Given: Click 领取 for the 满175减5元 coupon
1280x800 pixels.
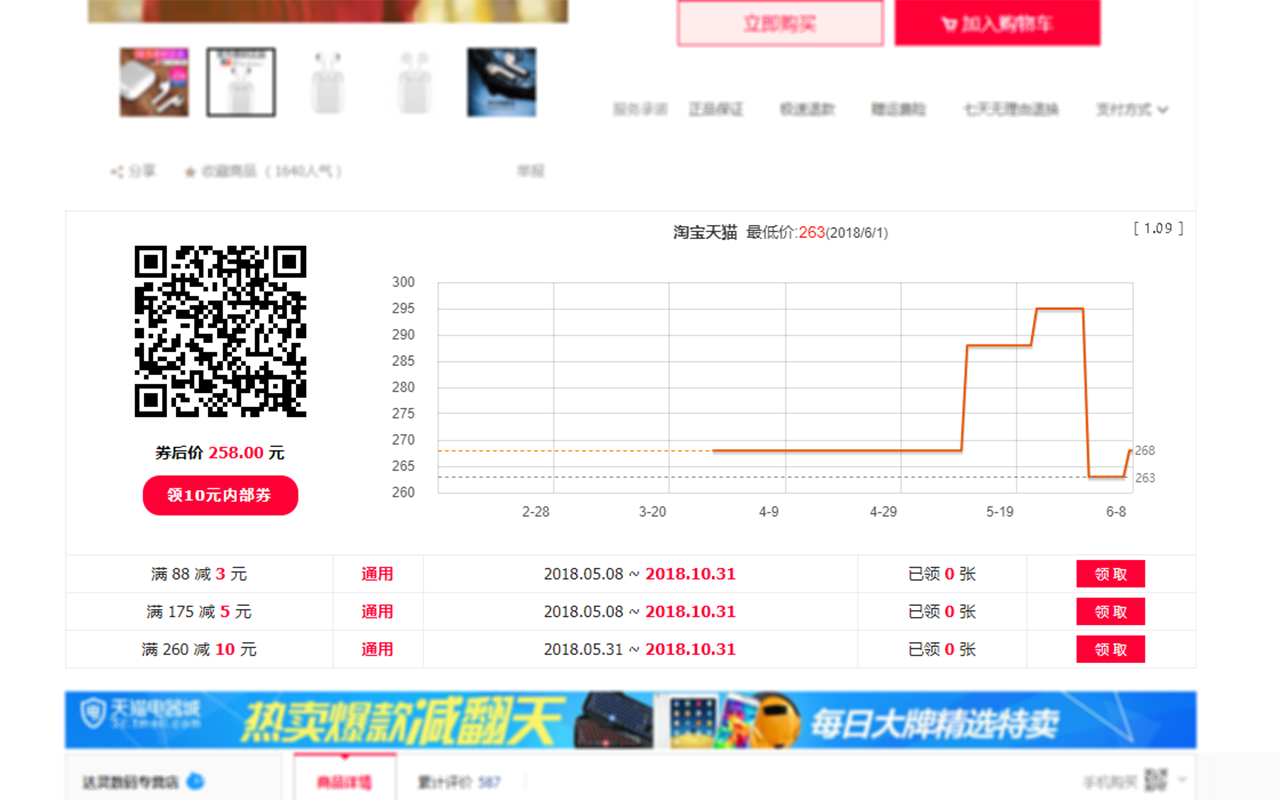Looking at the screenshot, I should 1110,611.
